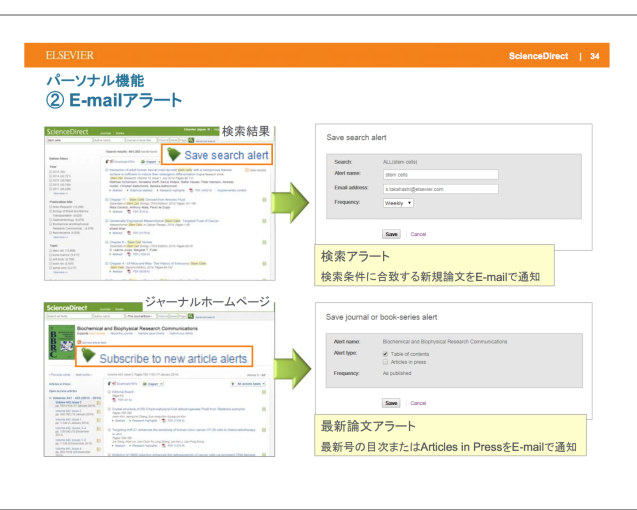This screenshot has height=510, width=637.
Task: Open the Export dropdown on the journal page
Action: [153, 384]
